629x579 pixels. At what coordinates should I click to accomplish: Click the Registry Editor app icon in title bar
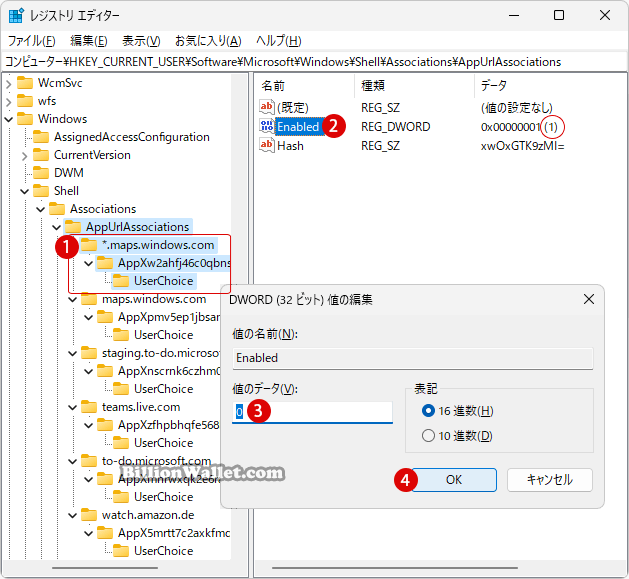(x=16, y=15)
